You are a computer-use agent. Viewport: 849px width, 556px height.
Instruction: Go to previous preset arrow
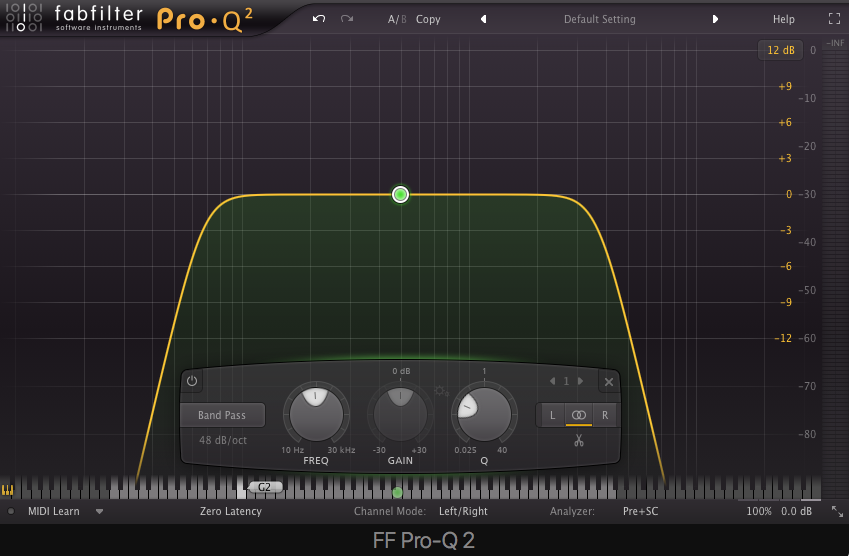tap(484, 19)
